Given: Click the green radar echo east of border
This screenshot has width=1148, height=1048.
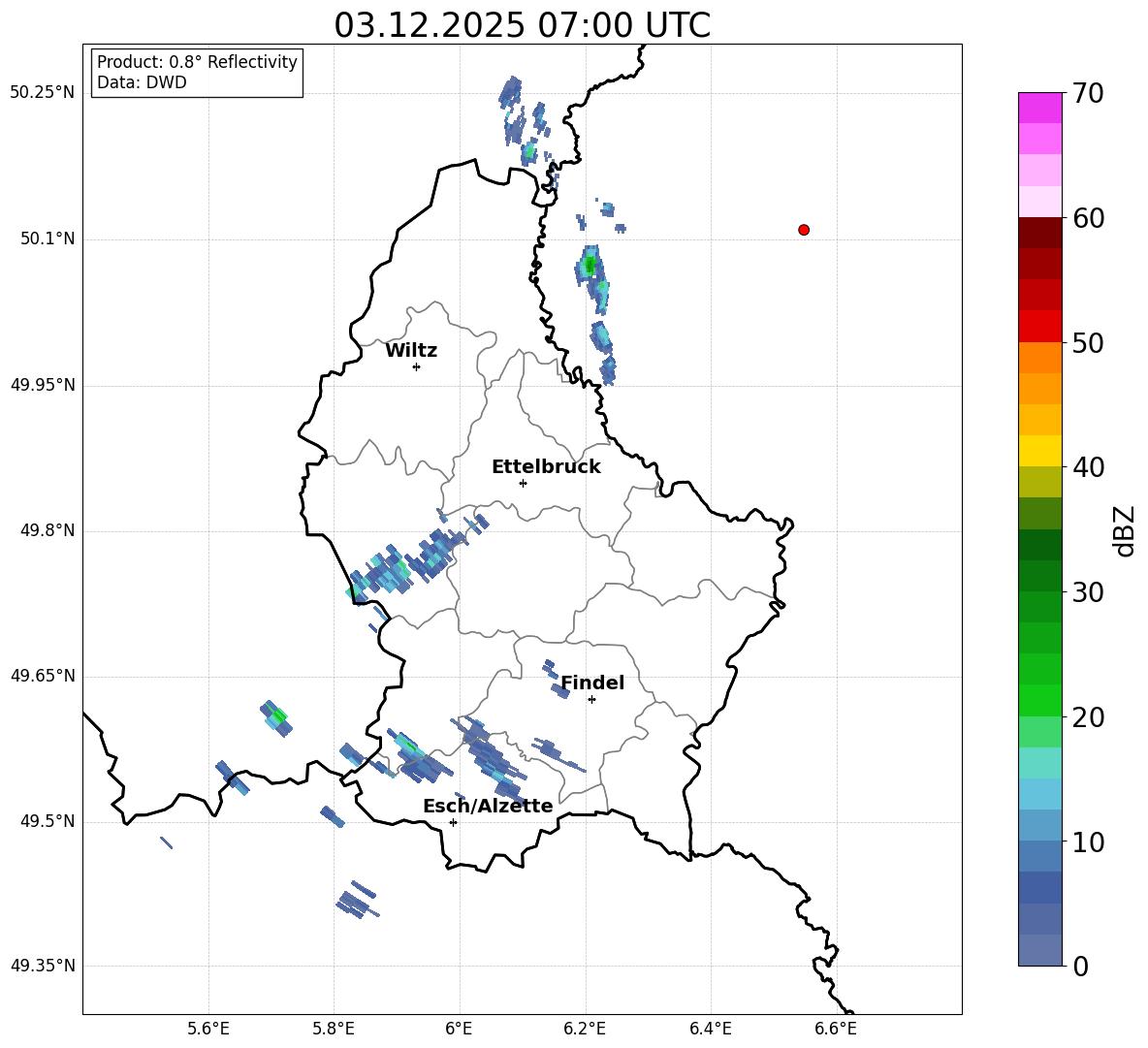Looking at the screenshot, I should pos(590,265).
